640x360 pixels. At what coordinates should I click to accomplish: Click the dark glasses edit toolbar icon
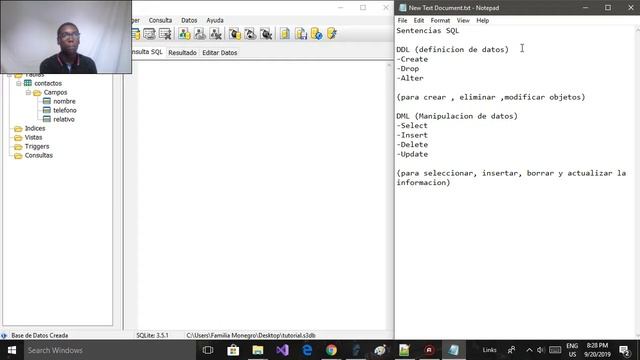tap(250, 34)
